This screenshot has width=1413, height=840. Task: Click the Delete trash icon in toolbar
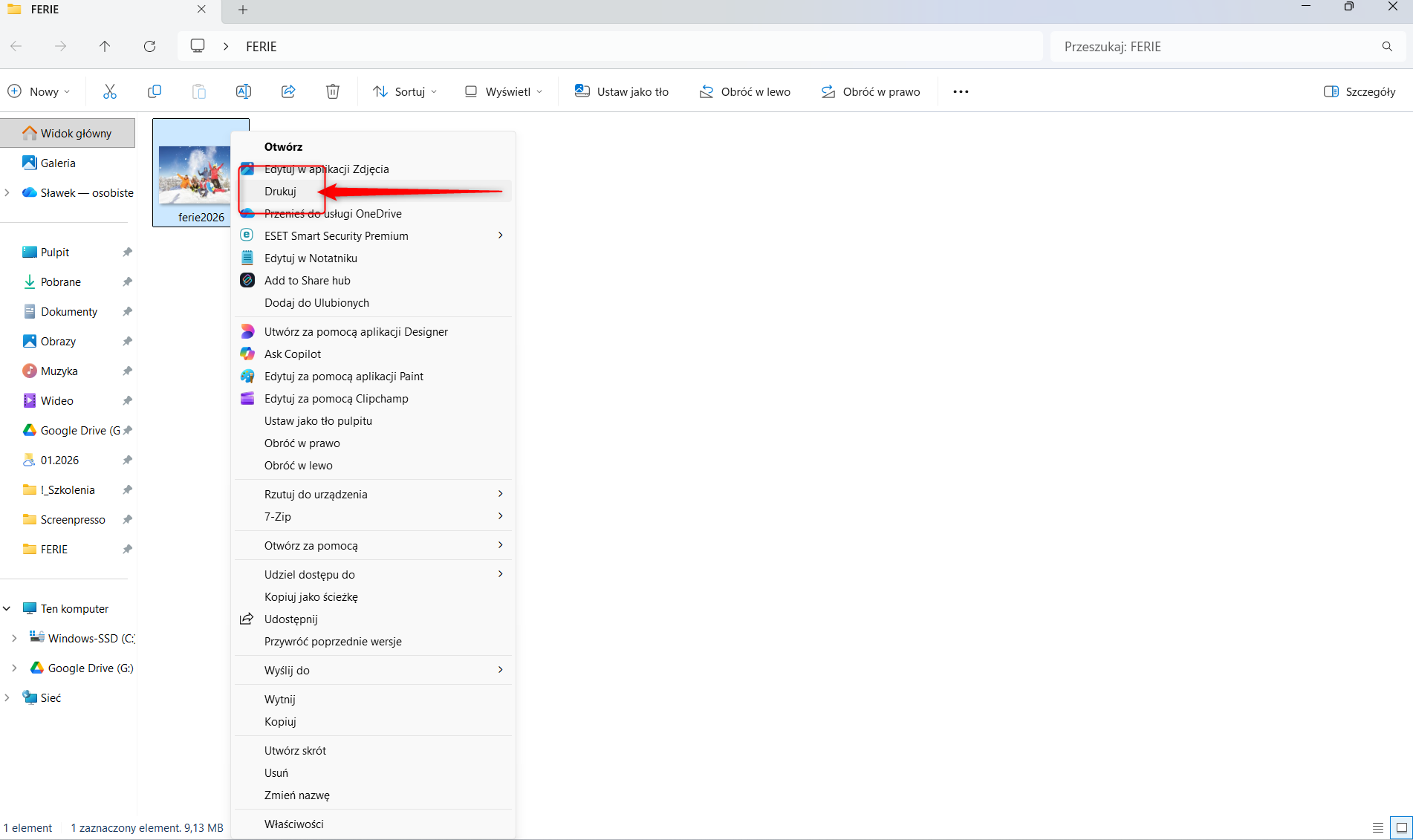tap(333, 91)
